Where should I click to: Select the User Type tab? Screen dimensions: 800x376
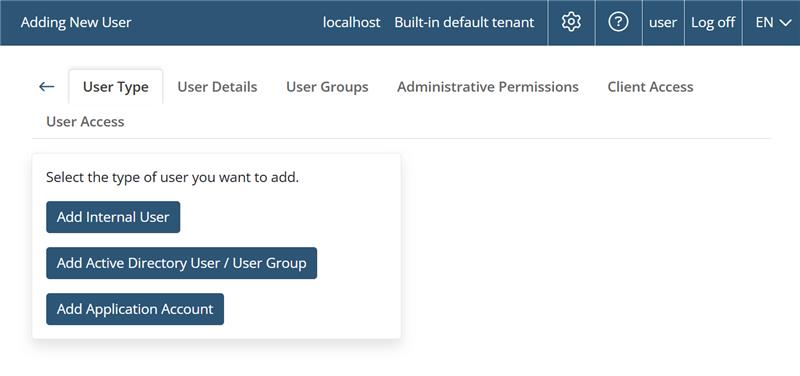(x=116, y=87)
